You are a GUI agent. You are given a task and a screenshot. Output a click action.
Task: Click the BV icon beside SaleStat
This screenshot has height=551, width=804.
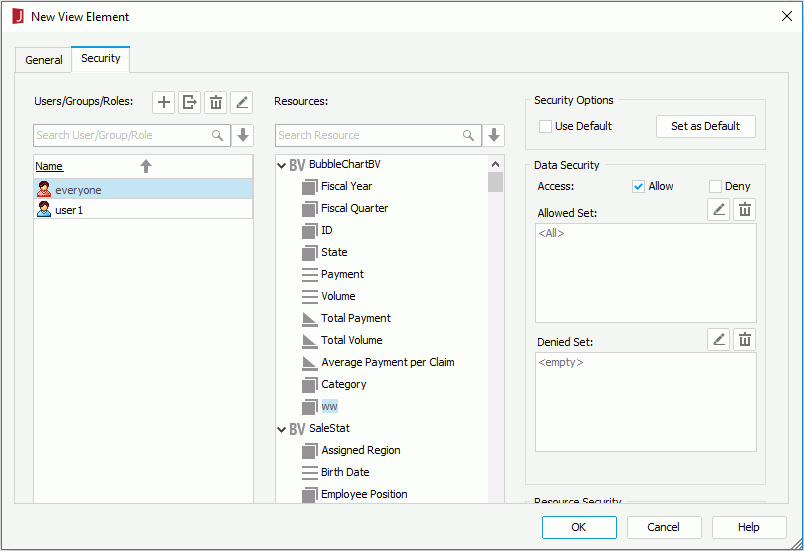coord(297,428)
